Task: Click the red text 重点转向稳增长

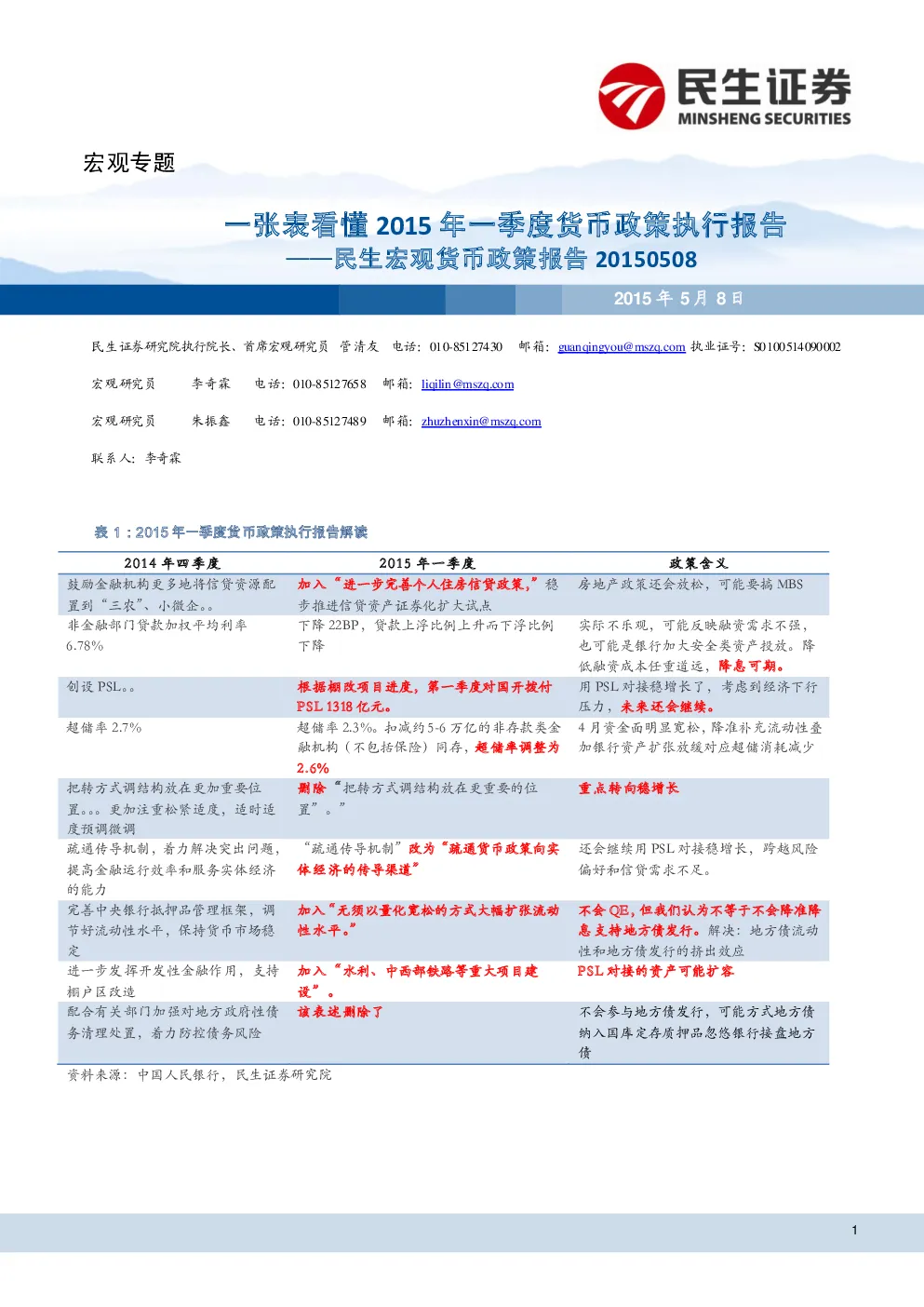Action: [629, 788]
